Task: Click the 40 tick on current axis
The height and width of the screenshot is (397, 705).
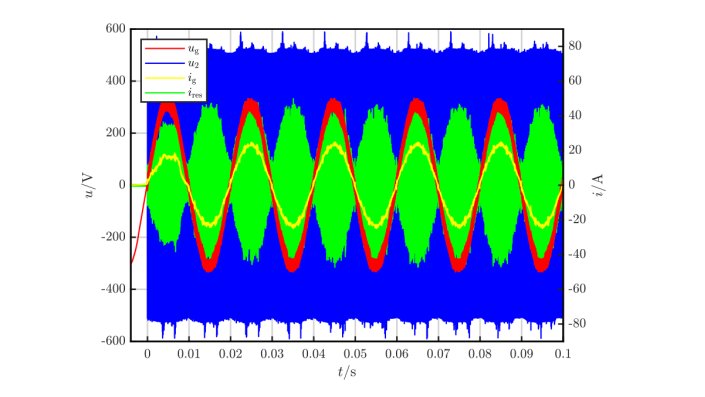Action: point(575,115)
